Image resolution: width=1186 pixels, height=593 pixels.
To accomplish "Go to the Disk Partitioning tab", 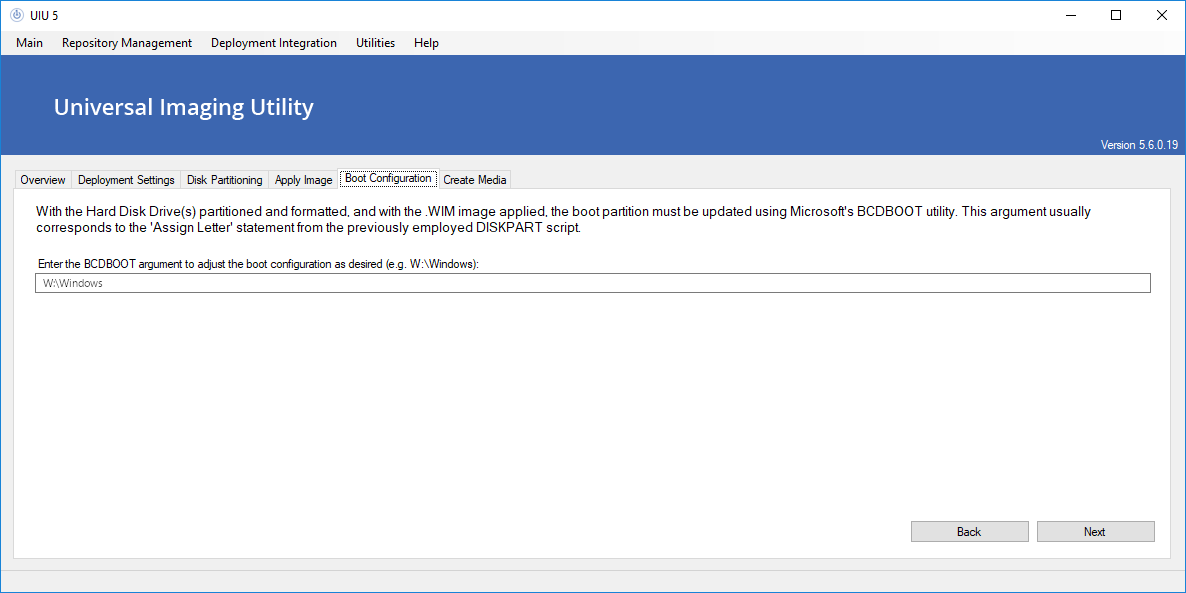I will [x=225, y=180].
